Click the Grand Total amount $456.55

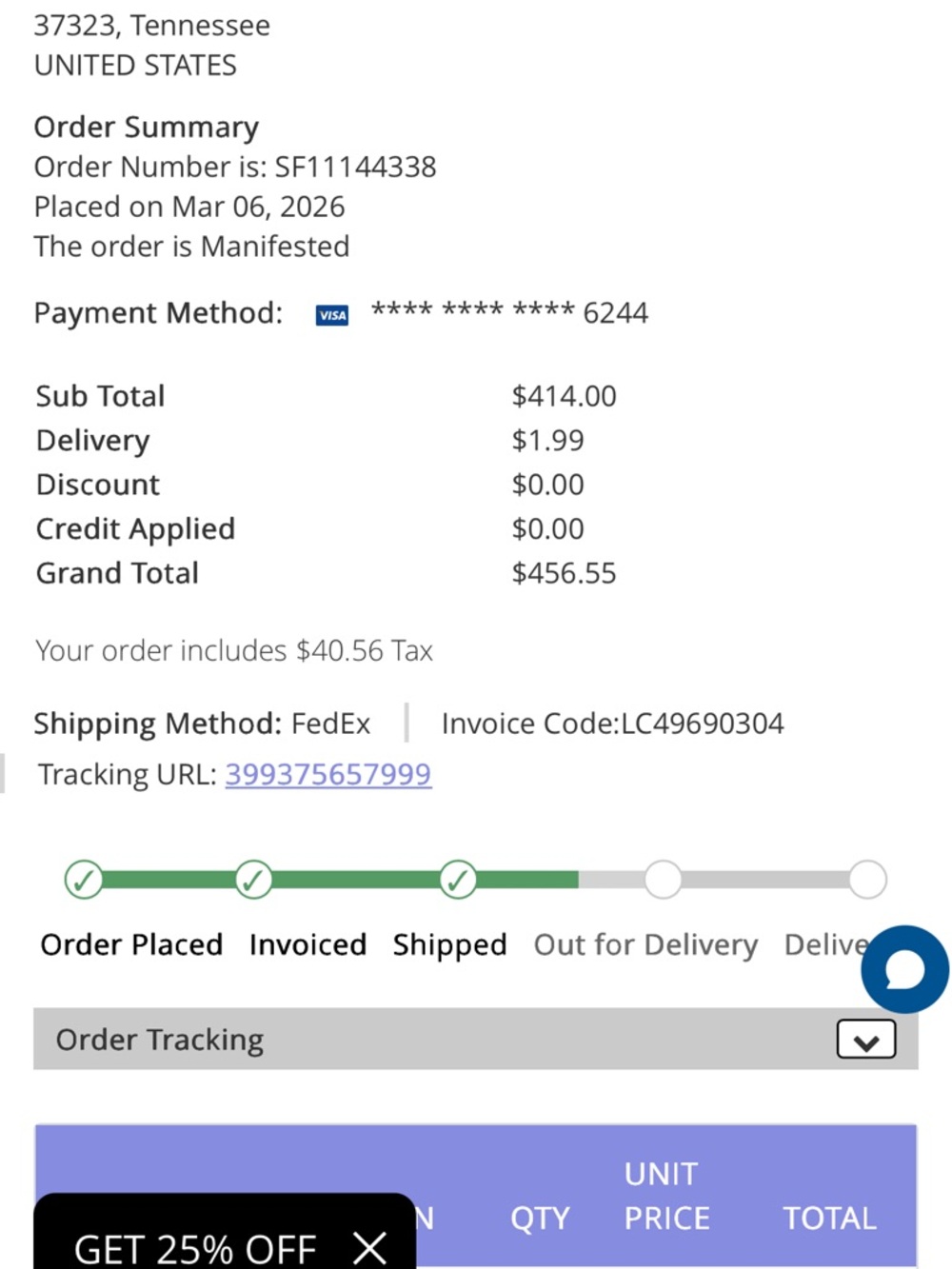(x=564, y=573)
